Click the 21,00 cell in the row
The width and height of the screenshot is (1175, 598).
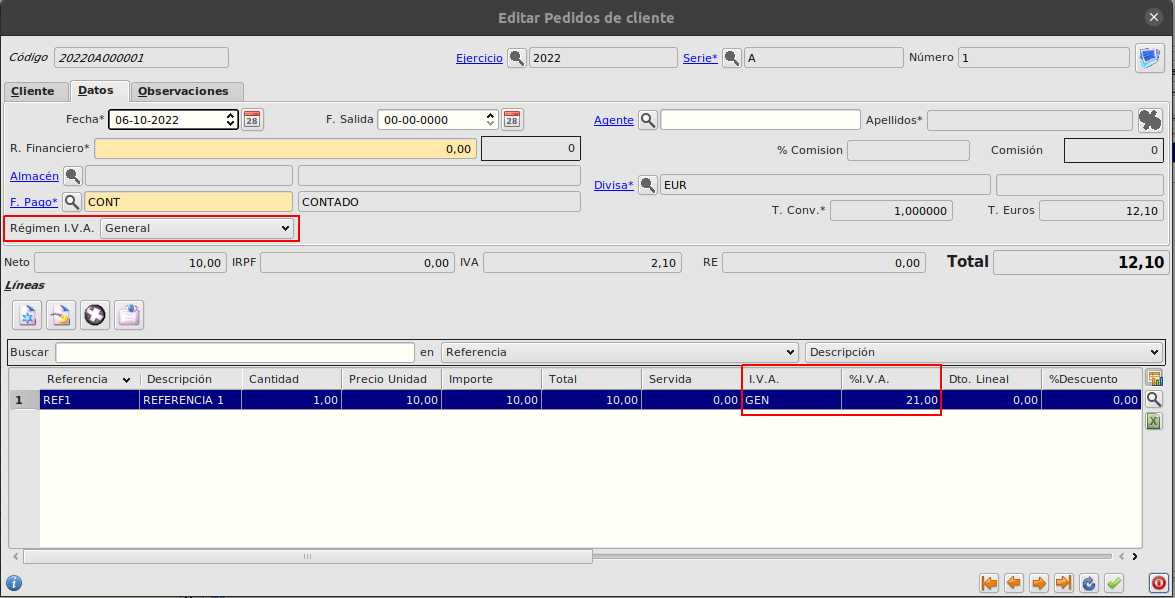(x=892, y=400)
